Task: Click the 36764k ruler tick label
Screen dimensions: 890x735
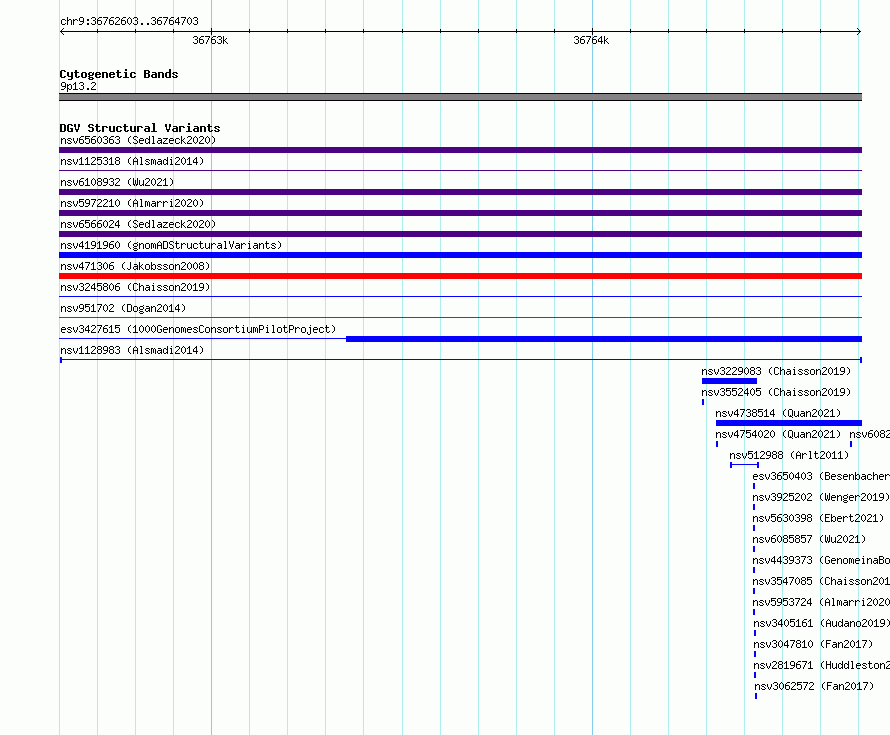Action: pyautogui.click(x=591, y=40)
